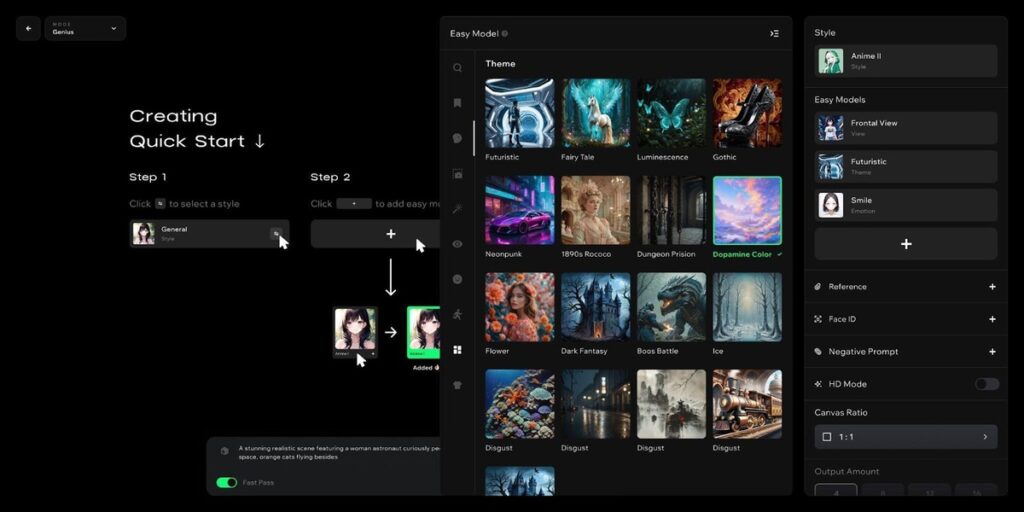Select the running figure pose icon

[457, 314]
